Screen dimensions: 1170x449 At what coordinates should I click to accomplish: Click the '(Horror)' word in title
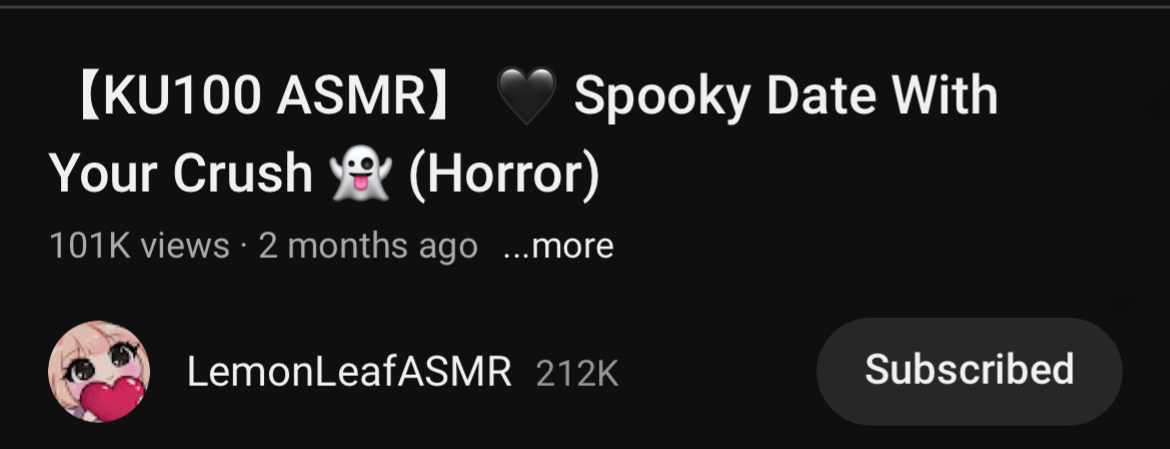pyautogui.click(x=504, y=174)
